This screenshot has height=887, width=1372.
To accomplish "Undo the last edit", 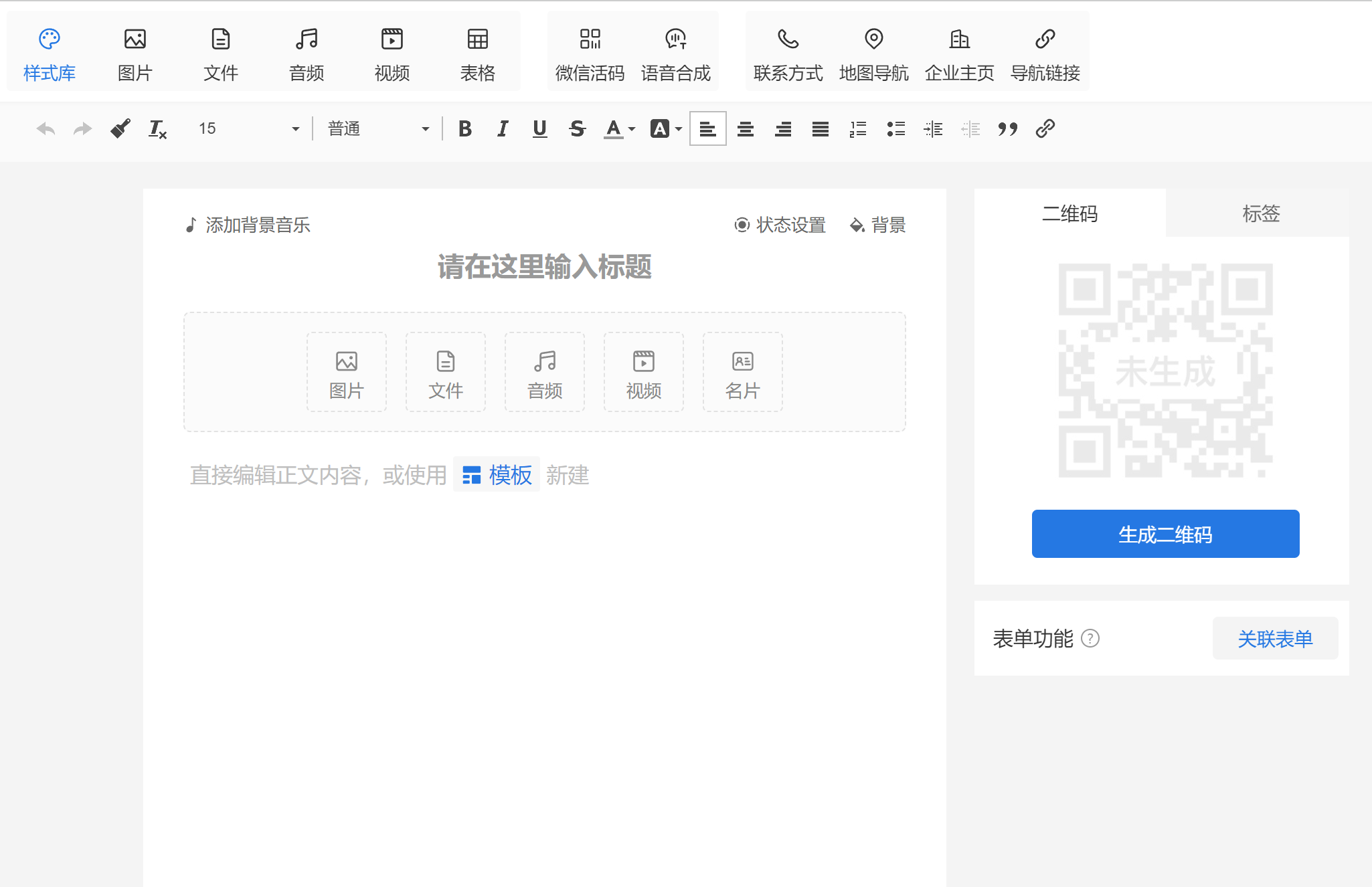I will (x=46, y=128).
